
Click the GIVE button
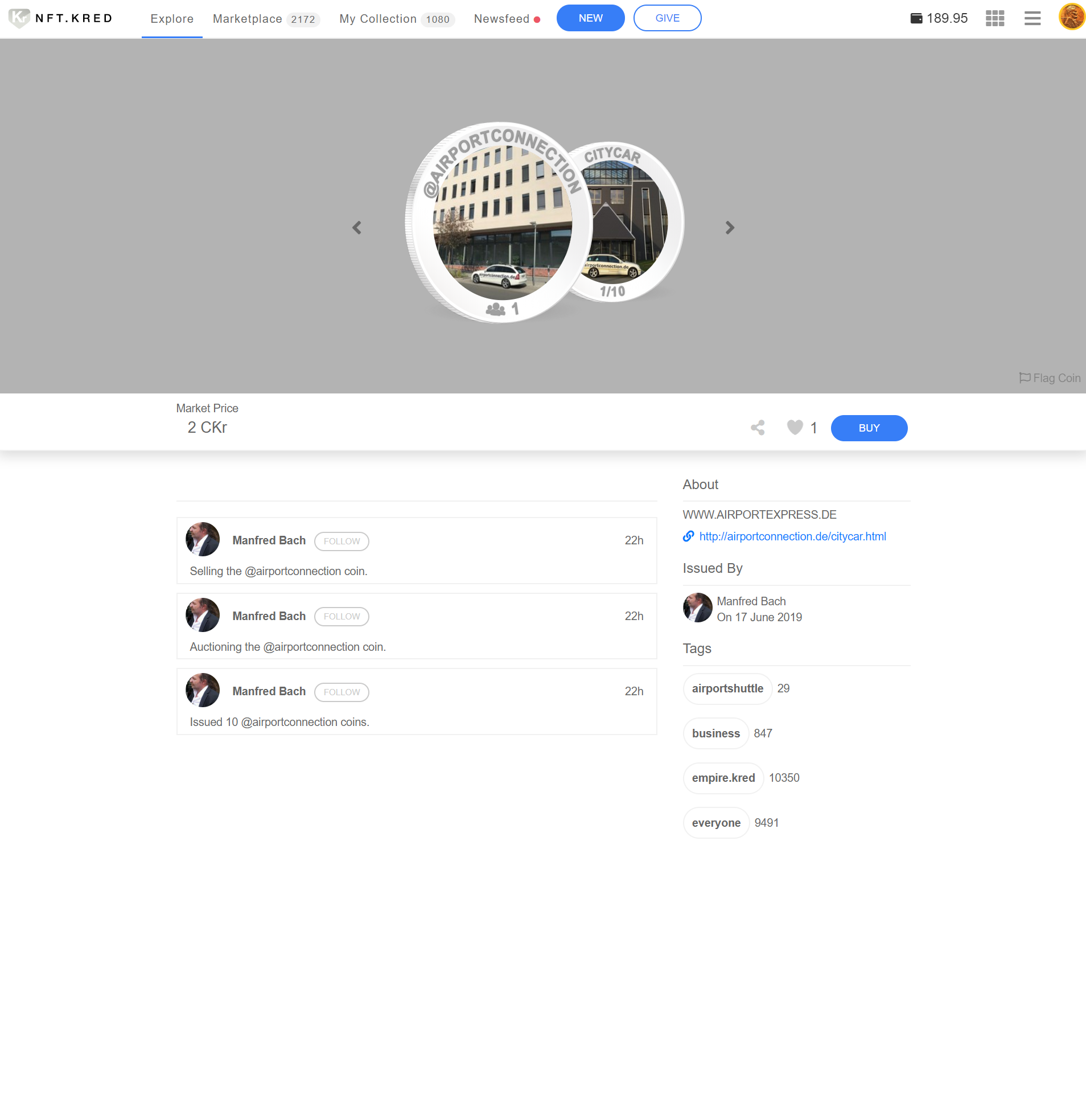pyautogui.click(x=667, y=18)
